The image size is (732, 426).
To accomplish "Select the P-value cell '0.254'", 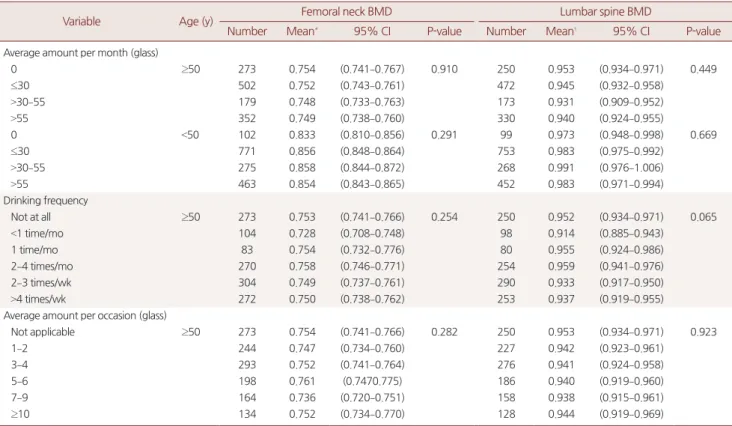I will click(x=444, y=217).
